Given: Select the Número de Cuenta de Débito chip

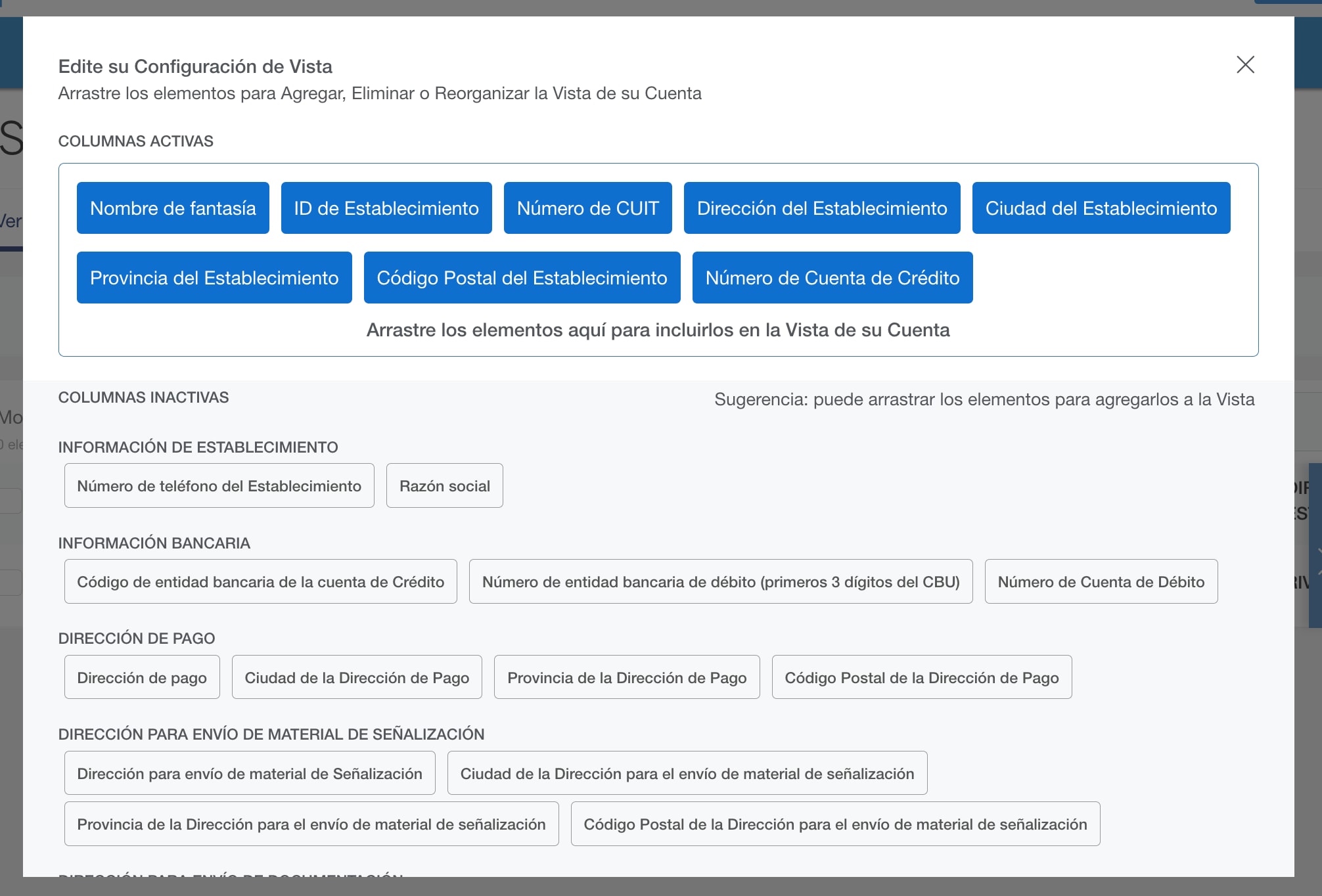Looking at the screenshot, I should coord(1101,581).
